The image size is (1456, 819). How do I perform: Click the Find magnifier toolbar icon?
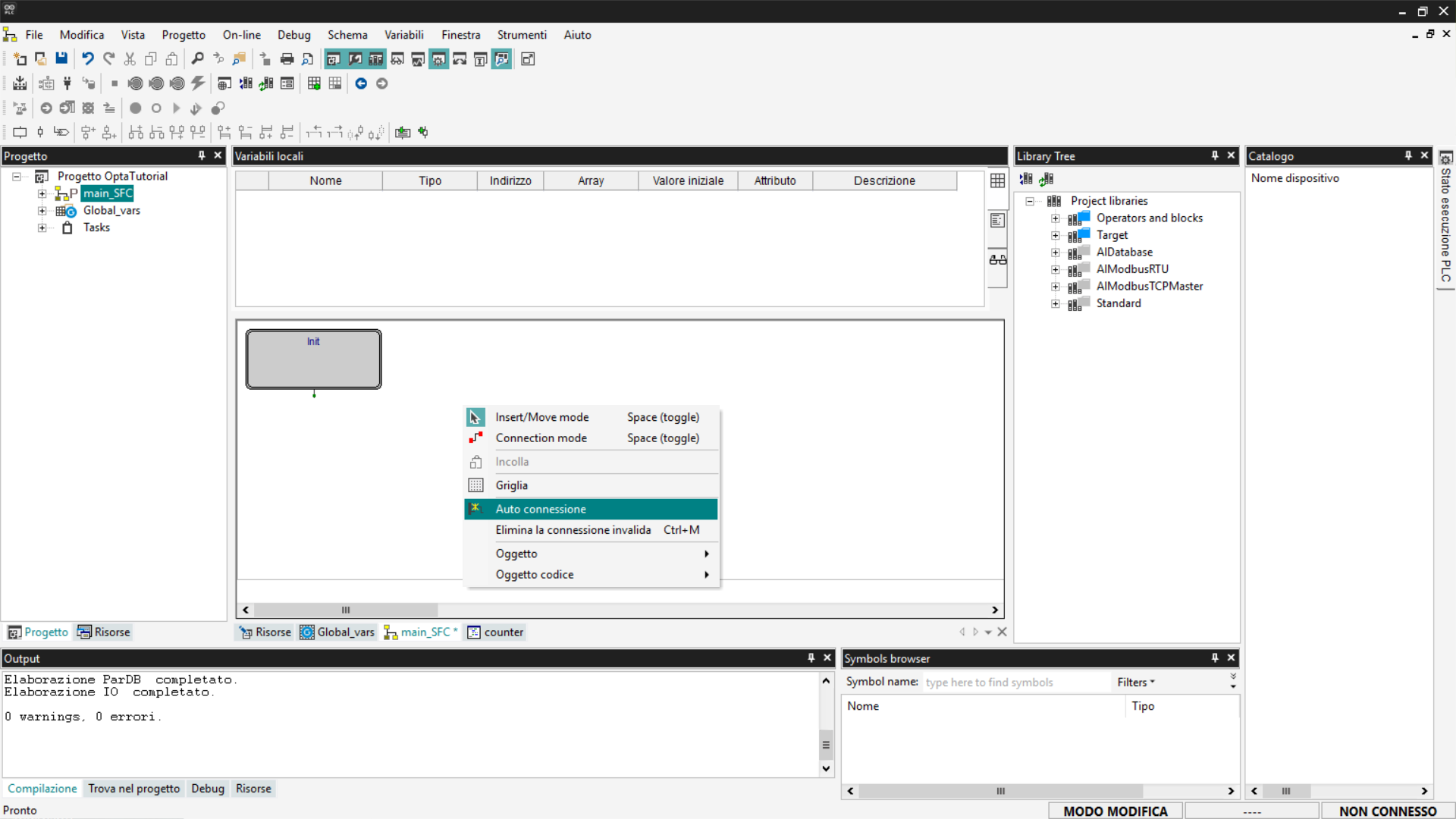[197, 59]
